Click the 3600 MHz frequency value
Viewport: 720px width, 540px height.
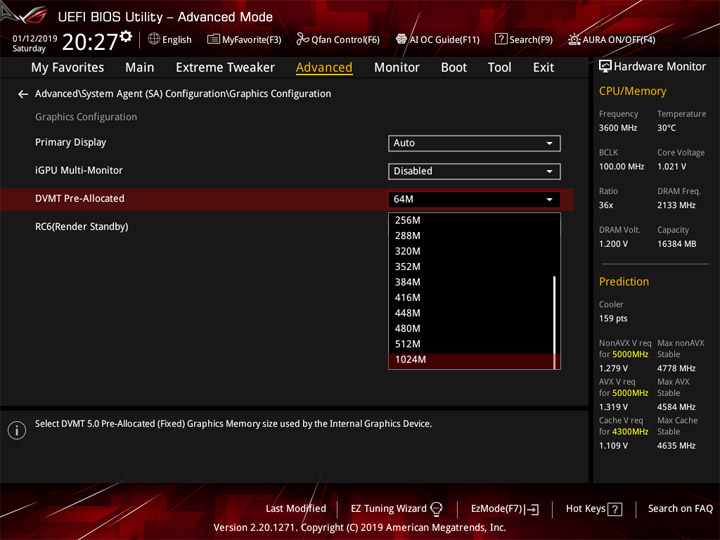pyautogui.click(x=618, y=128)
